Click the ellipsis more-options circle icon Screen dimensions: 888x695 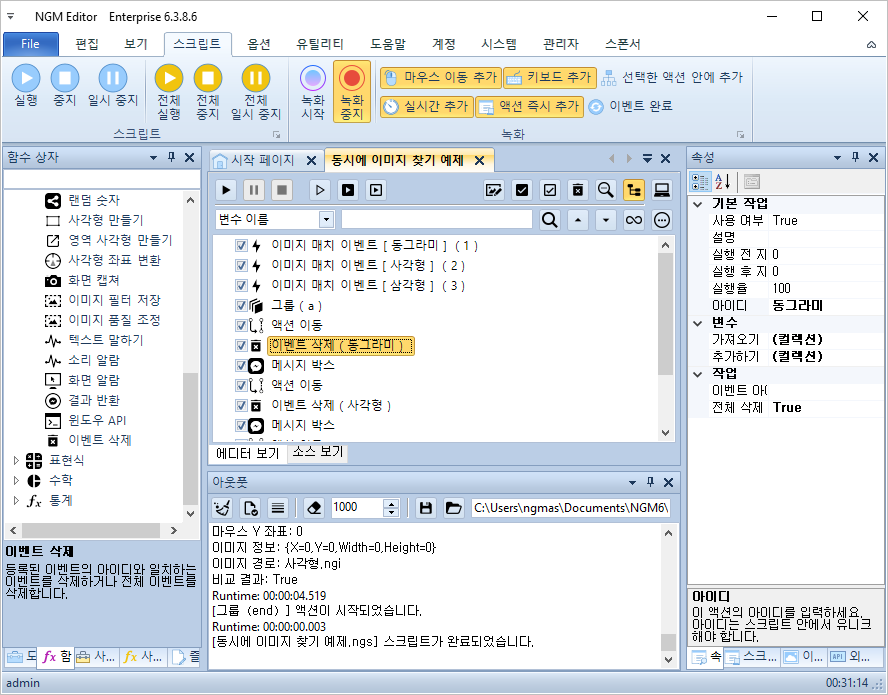pos(661,220)
